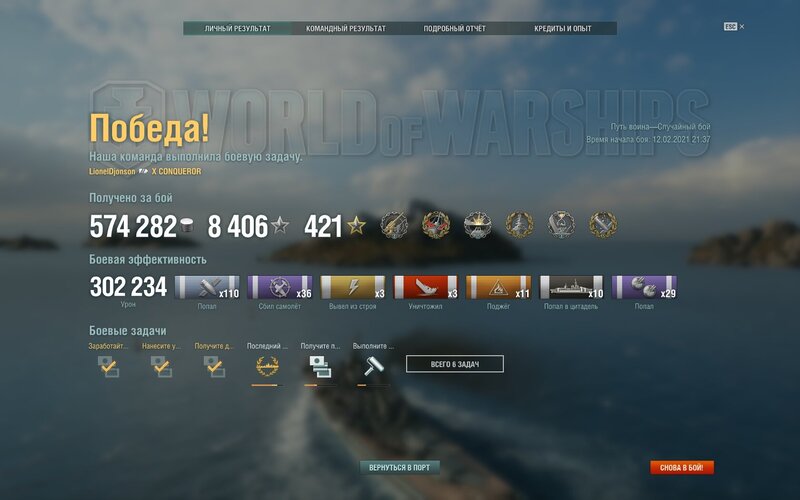Select the x10 citadel hits ribbon
Image resolution: width=800 pixels, height=500 pixels.
(x=571, y=287)
